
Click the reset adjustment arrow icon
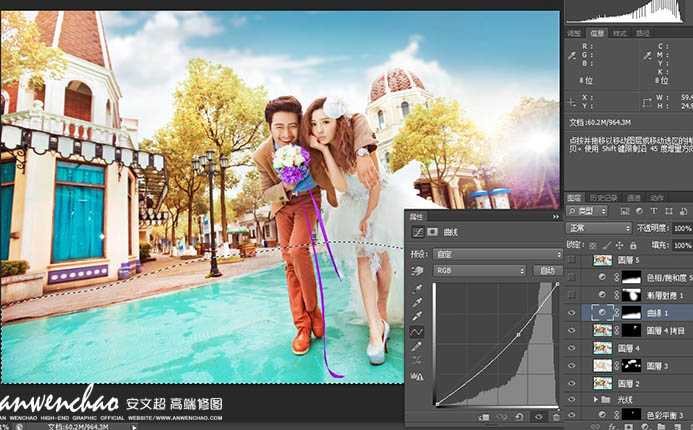[x=520, y=417]
